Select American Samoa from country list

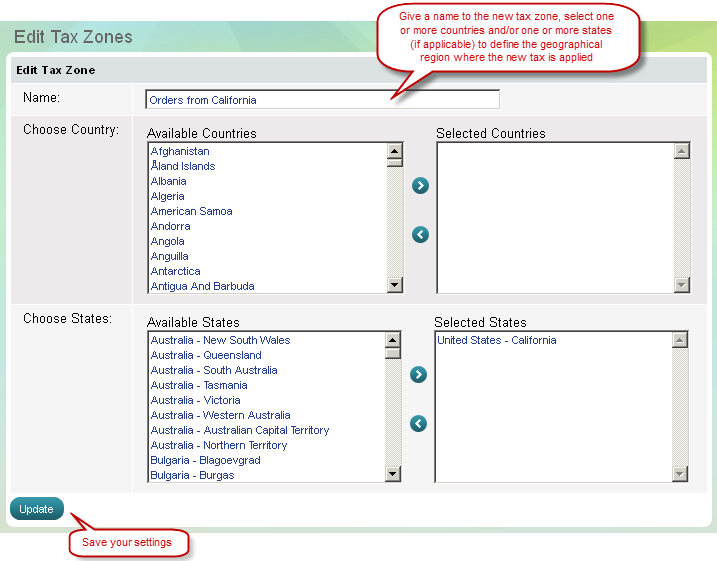point(191,211)
